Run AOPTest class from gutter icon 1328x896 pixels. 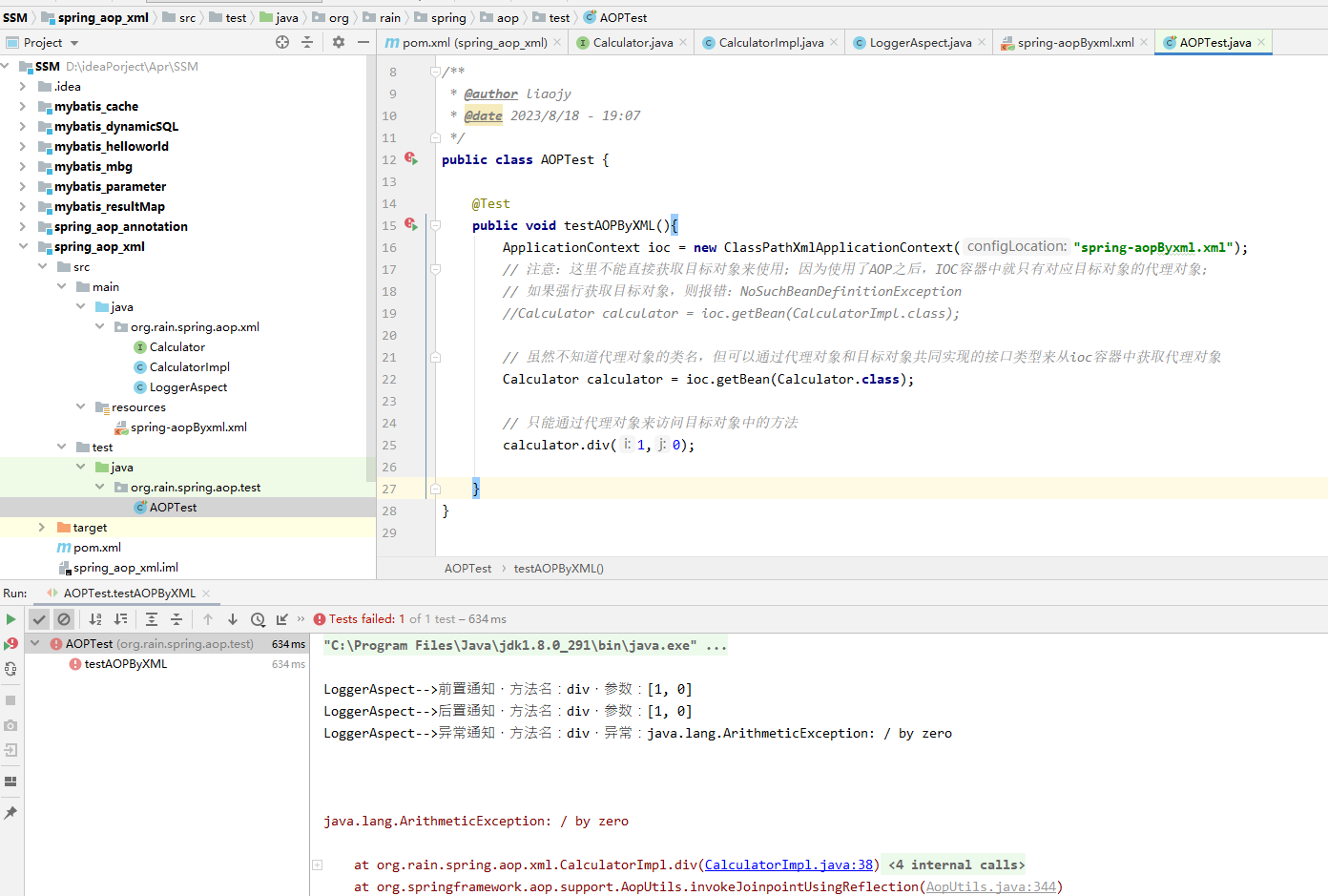pyautogui.click(x=411, y=158)
